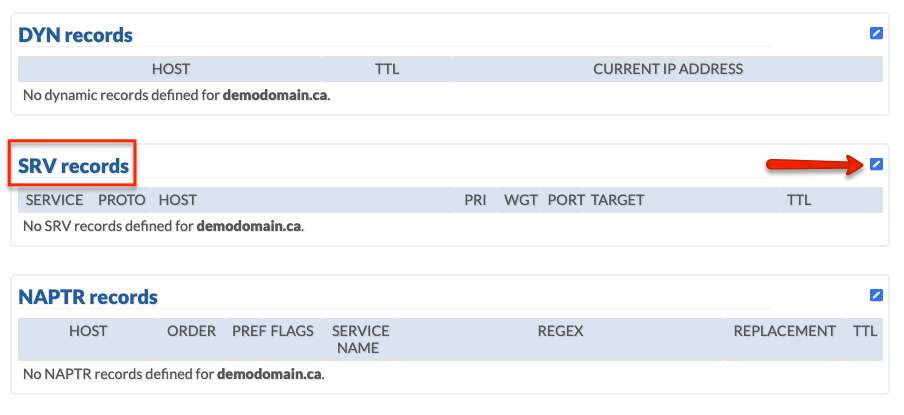Open the NAPTR records heading
The height and width of the screenshot is (415, 904).
(88, 297)
